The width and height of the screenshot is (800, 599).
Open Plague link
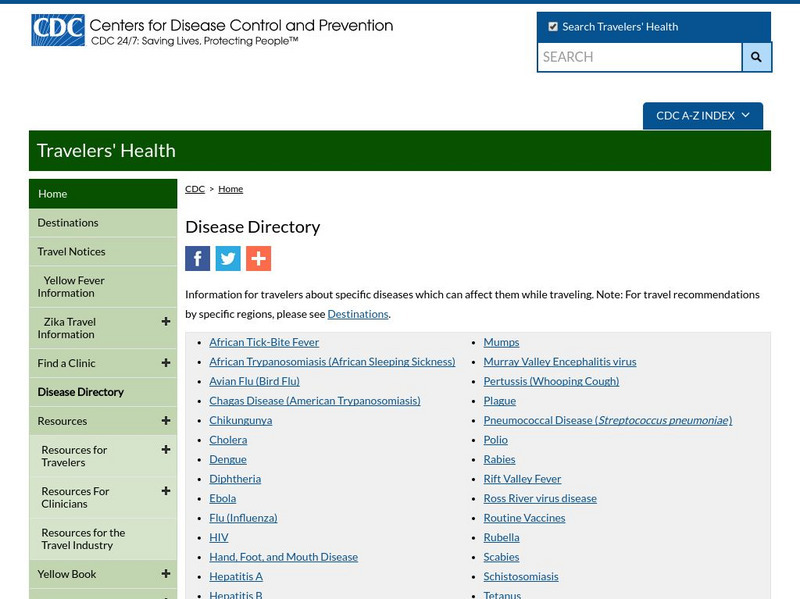(500, 401)
